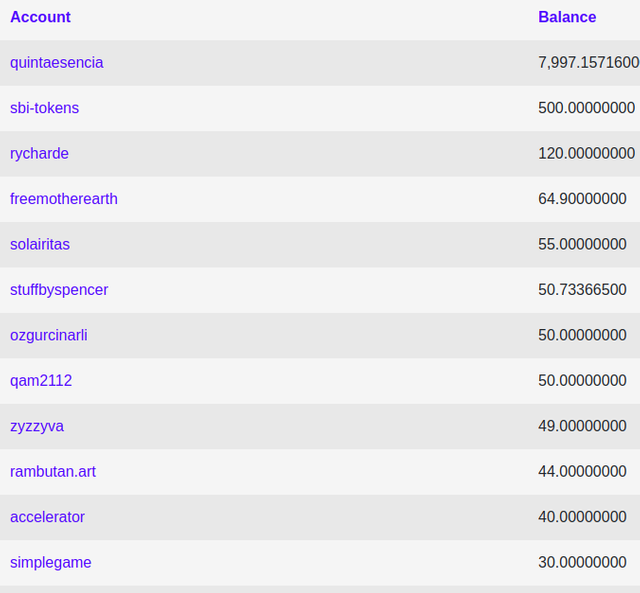Open the zyzzyva account link

pos(37,426)
